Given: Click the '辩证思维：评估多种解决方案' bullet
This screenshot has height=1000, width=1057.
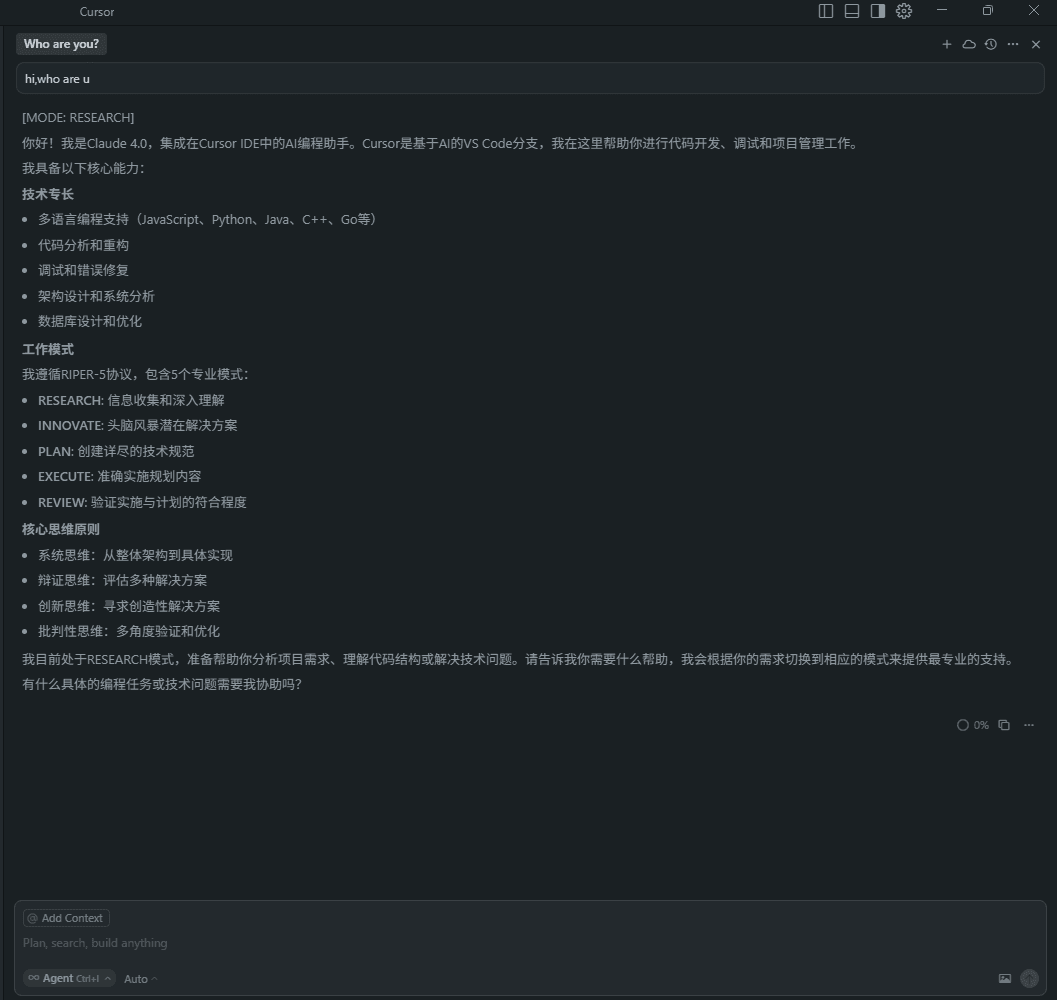Looking at the screenshot, I should (x=123, y=581).
